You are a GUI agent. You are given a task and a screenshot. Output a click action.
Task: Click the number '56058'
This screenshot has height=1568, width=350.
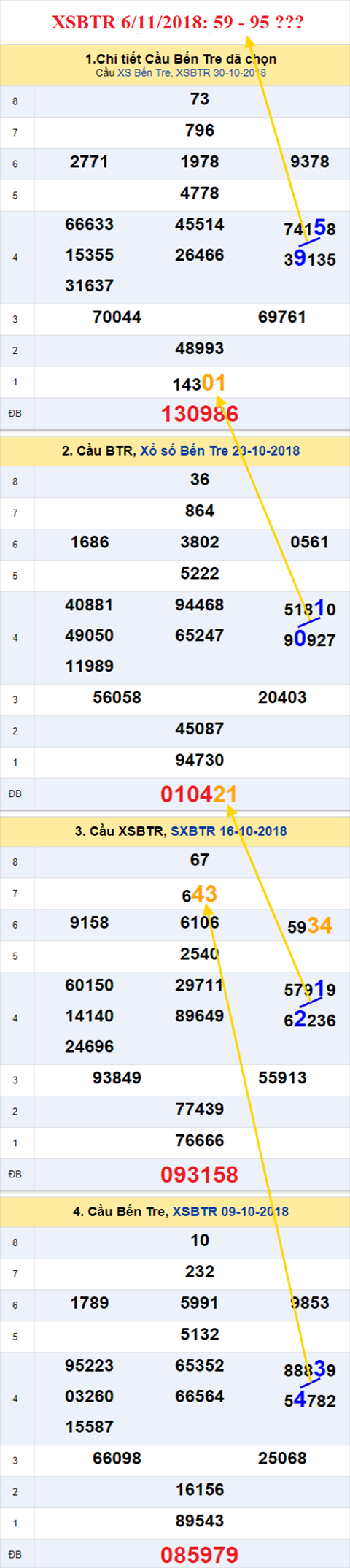click(x=117, y=698)
